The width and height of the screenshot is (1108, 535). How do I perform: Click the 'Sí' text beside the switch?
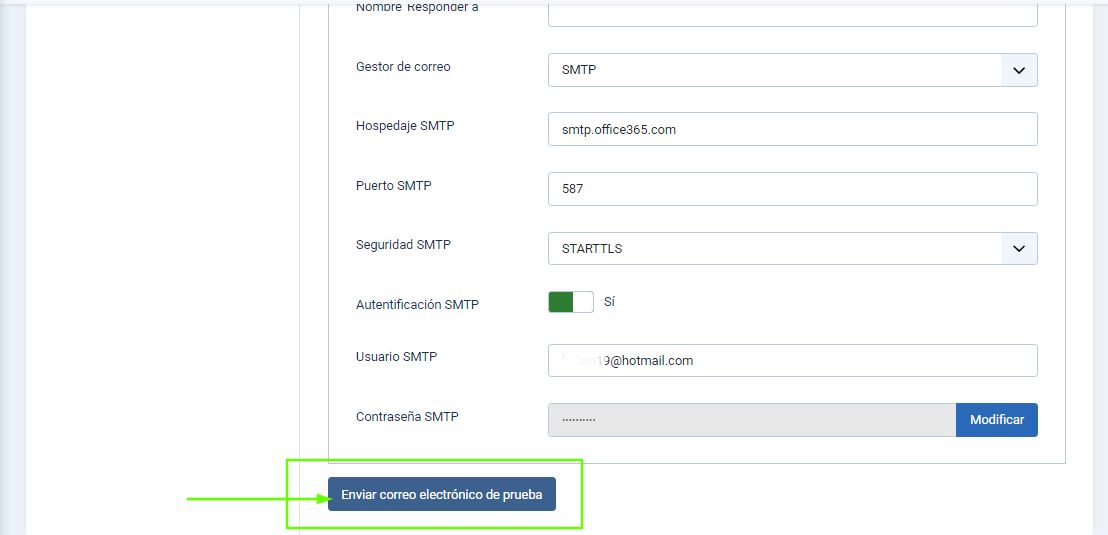point(609,302)
